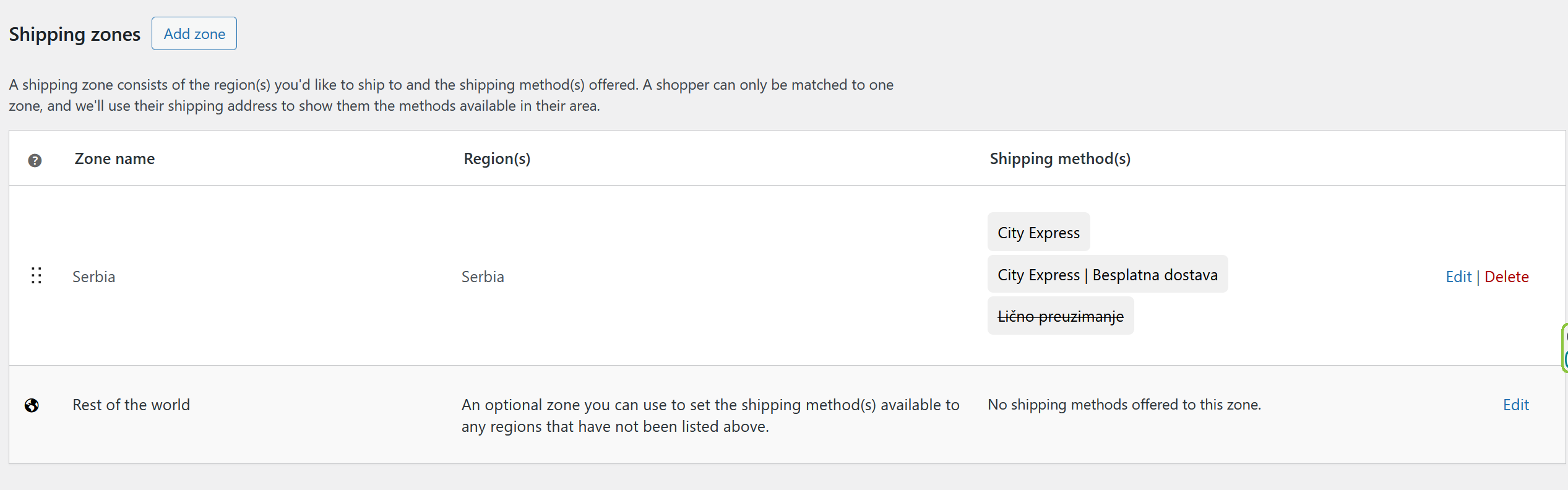Click the Region(s) column header
The image size is (1568, 490).
(497, 159)
